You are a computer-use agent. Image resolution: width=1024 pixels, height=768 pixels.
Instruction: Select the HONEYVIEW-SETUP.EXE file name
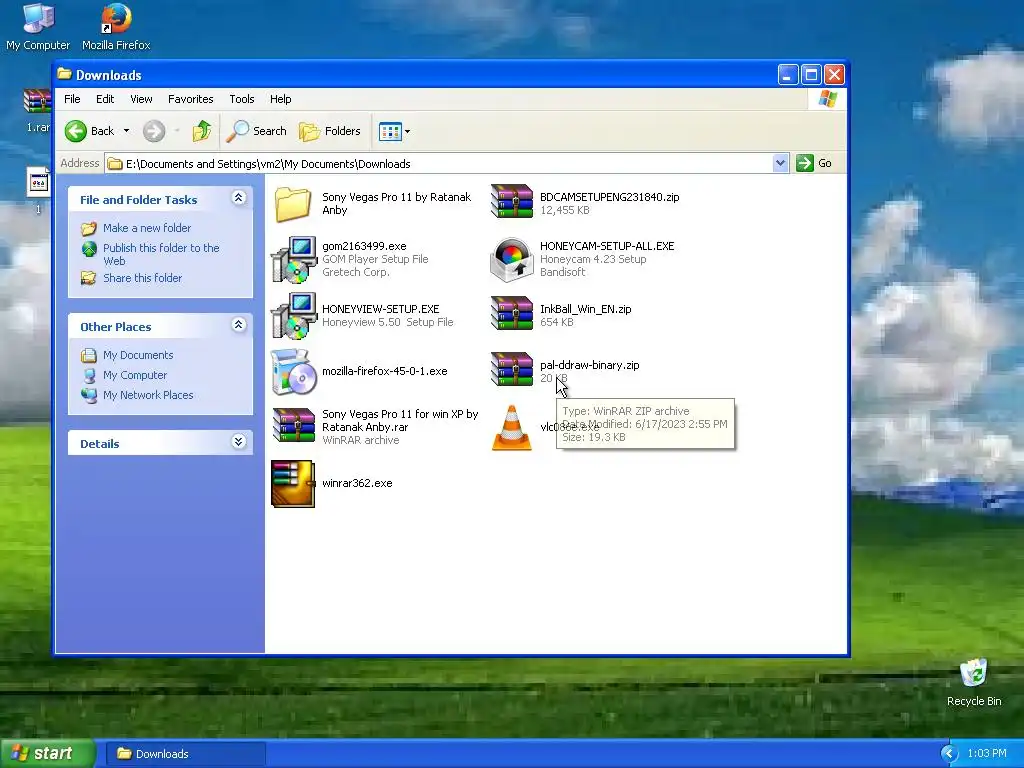[x=380, y=309]
